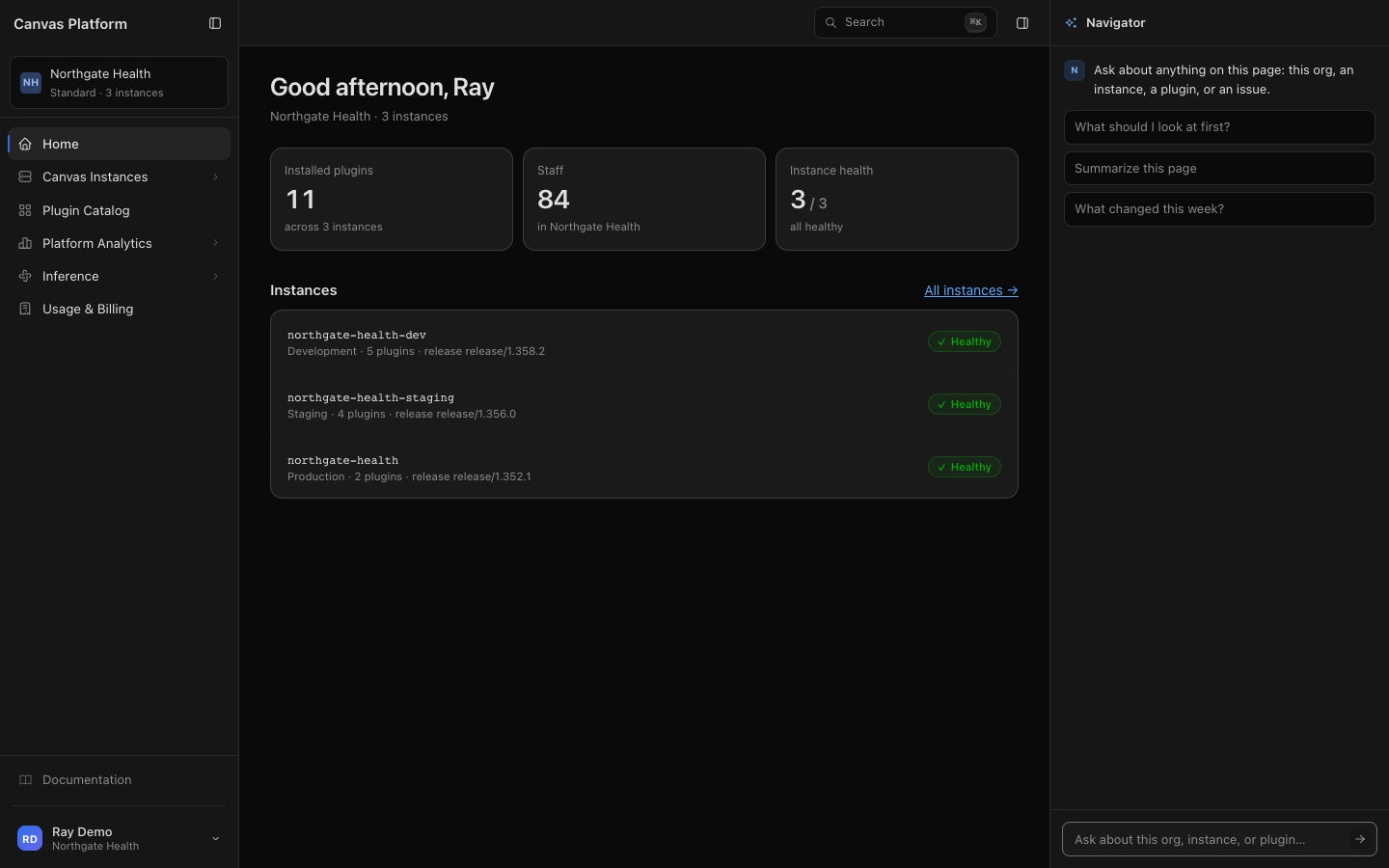Click the Documentation book icon
This screenshot has width=1389, height=868.
tap(25, 779)
